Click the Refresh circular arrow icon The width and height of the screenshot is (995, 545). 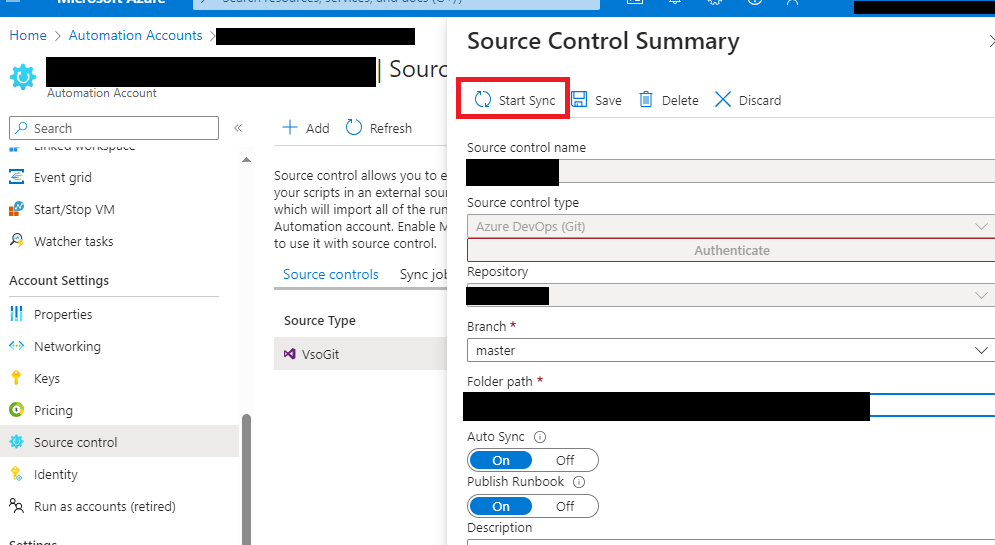point(353,128)
